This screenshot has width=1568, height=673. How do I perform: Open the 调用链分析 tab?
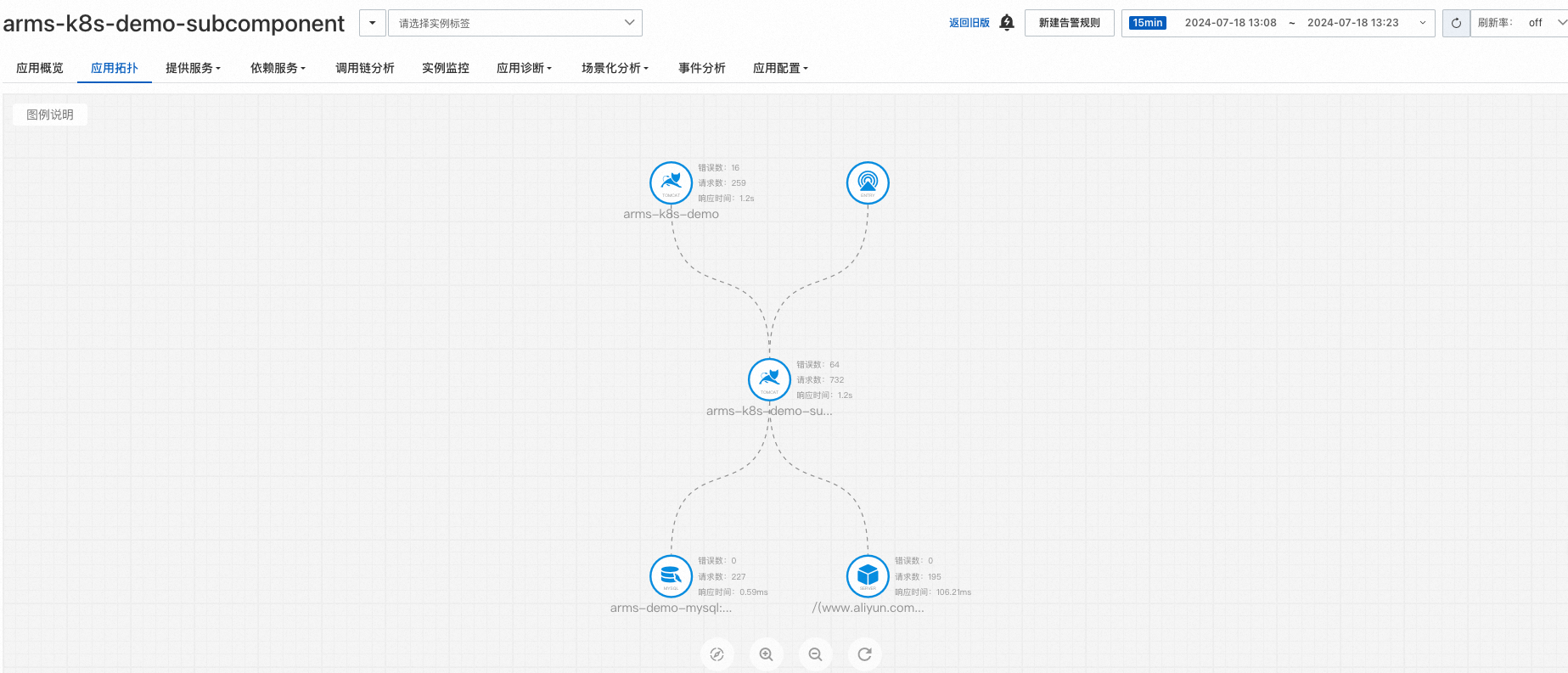point(365,68)
